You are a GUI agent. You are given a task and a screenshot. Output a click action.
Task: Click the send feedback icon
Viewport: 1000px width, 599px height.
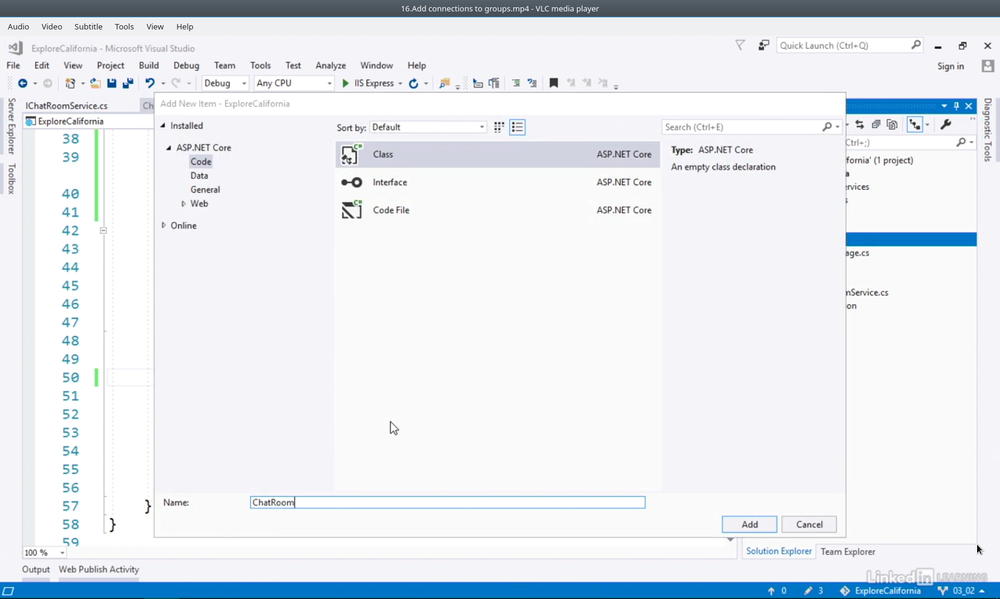point(763,45)
